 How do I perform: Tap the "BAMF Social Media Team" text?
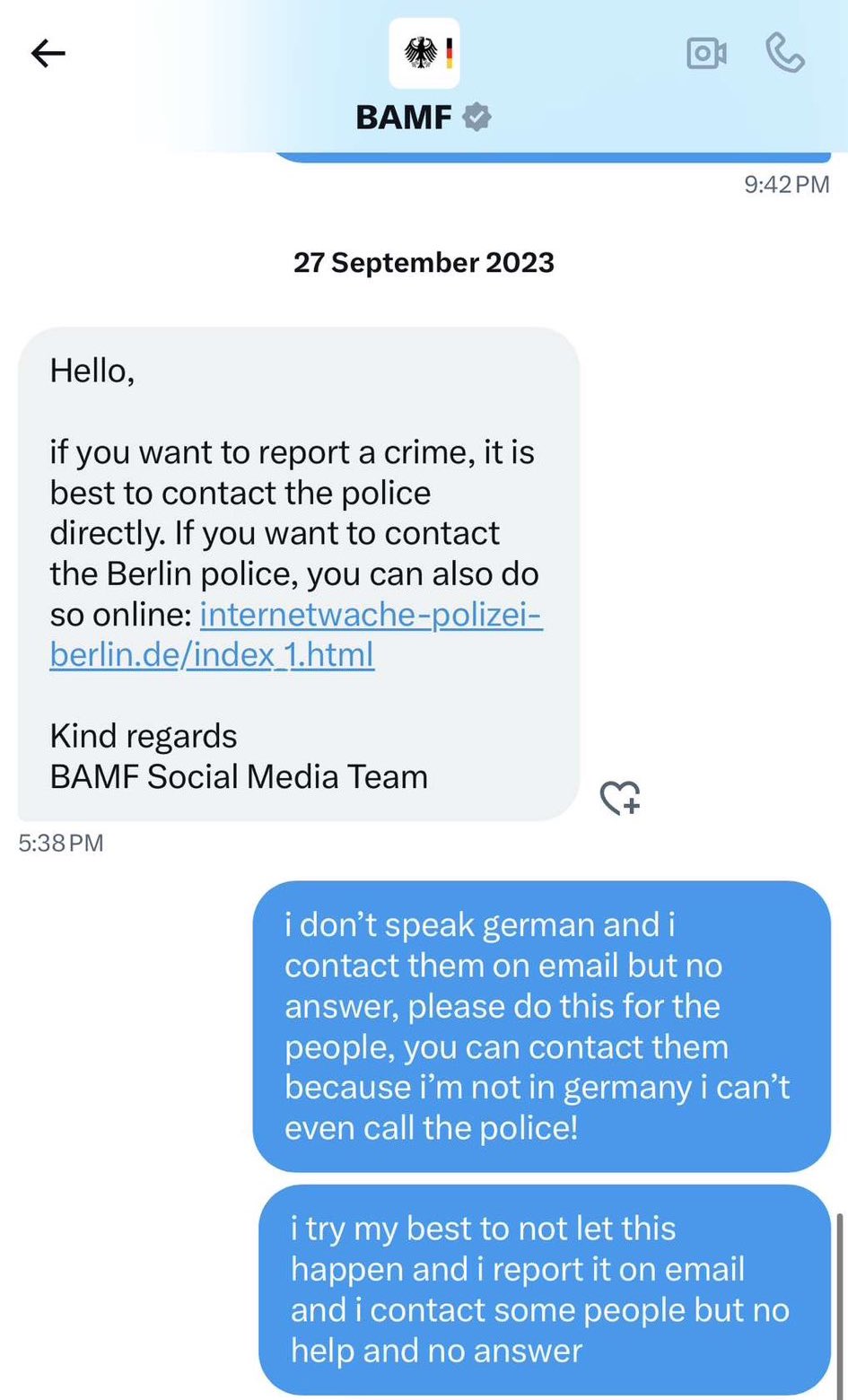pos(239,776)
